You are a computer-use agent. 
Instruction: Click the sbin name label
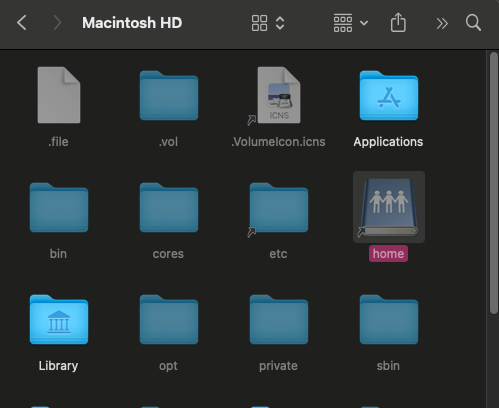[x=388, y=366]
